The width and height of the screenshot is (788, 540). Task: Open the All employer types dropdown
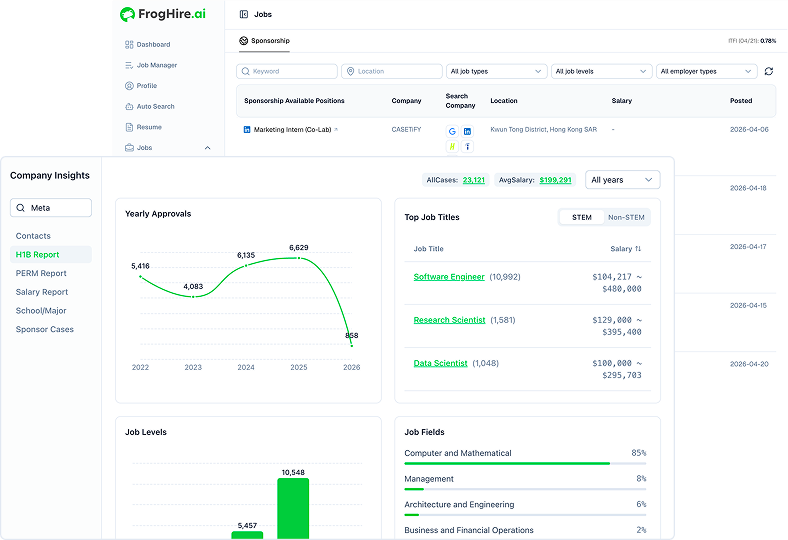(707, 71)
